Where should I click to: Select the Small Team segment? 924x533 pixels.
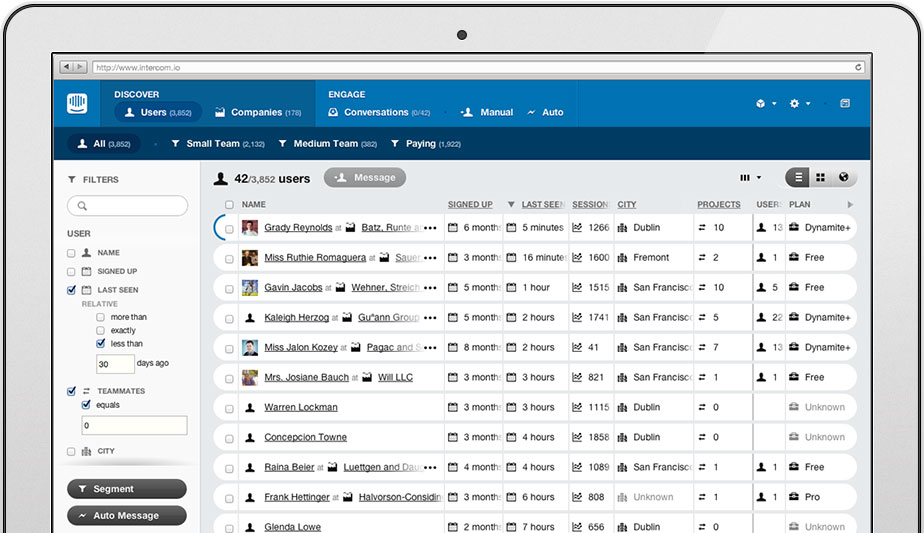click(x=217, y=144)
